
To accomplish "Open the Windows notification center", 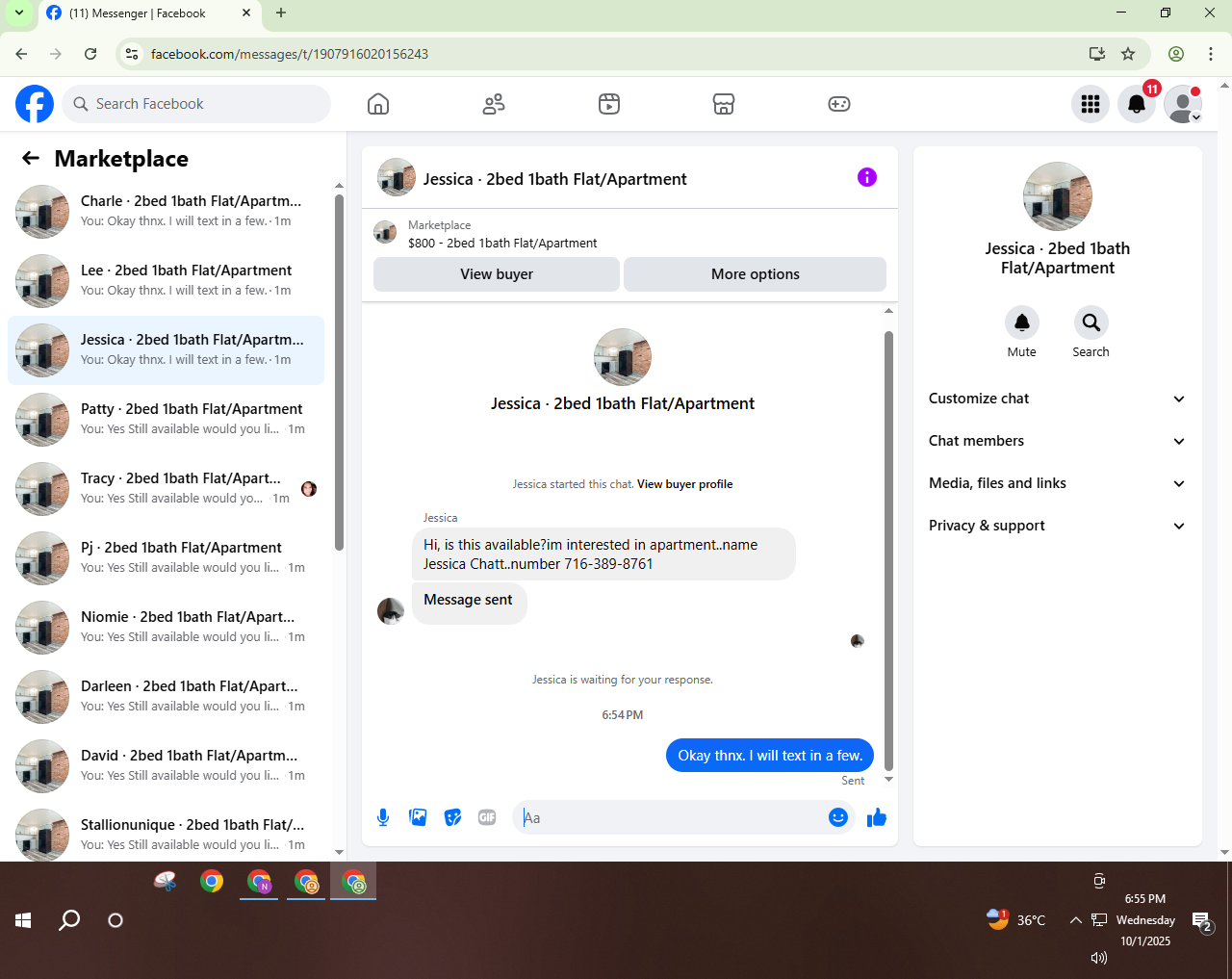I will click(x=1201, y=922).
